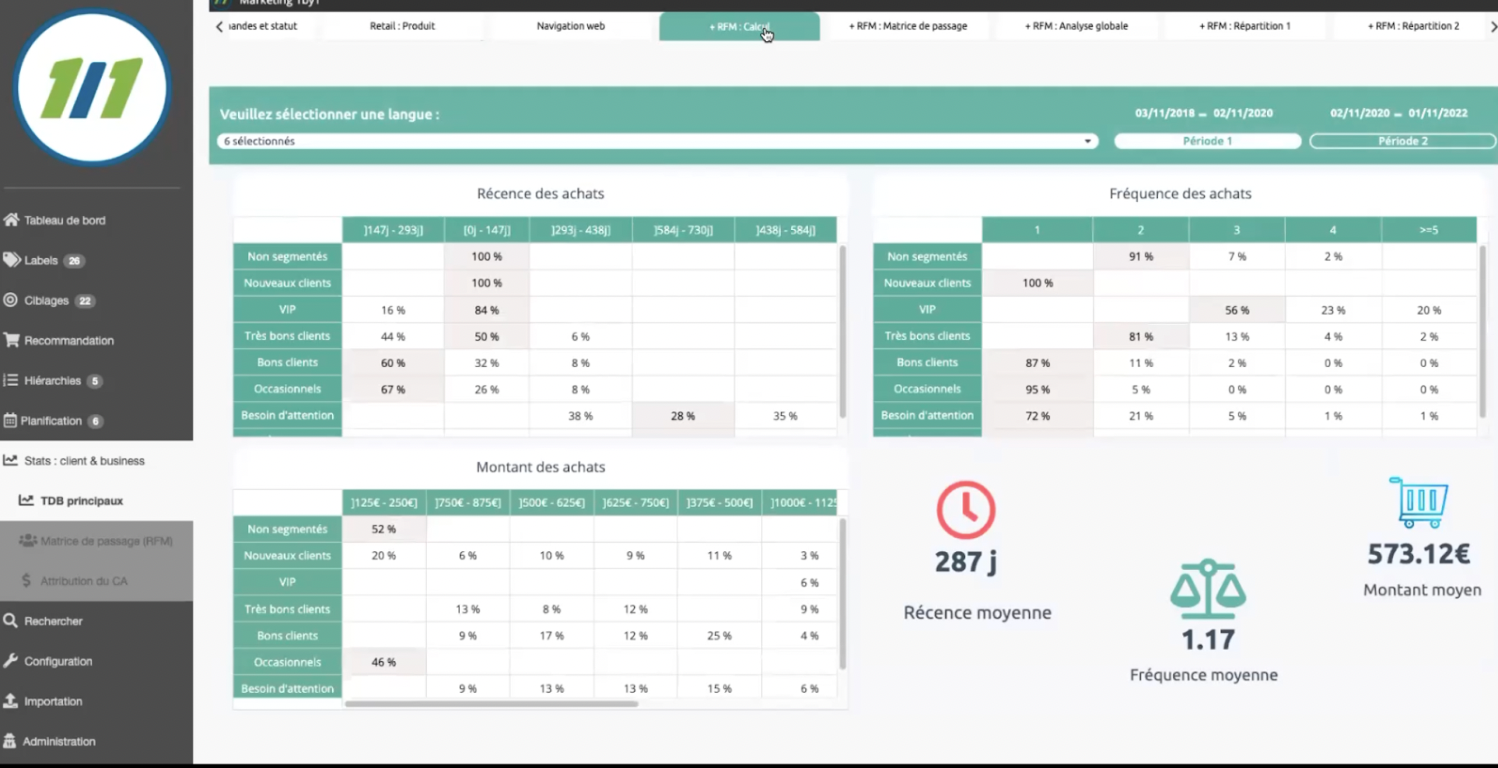Open the language selection dropdown
The width and height of the screenshot is (1498, 768).
coord(657,141)
